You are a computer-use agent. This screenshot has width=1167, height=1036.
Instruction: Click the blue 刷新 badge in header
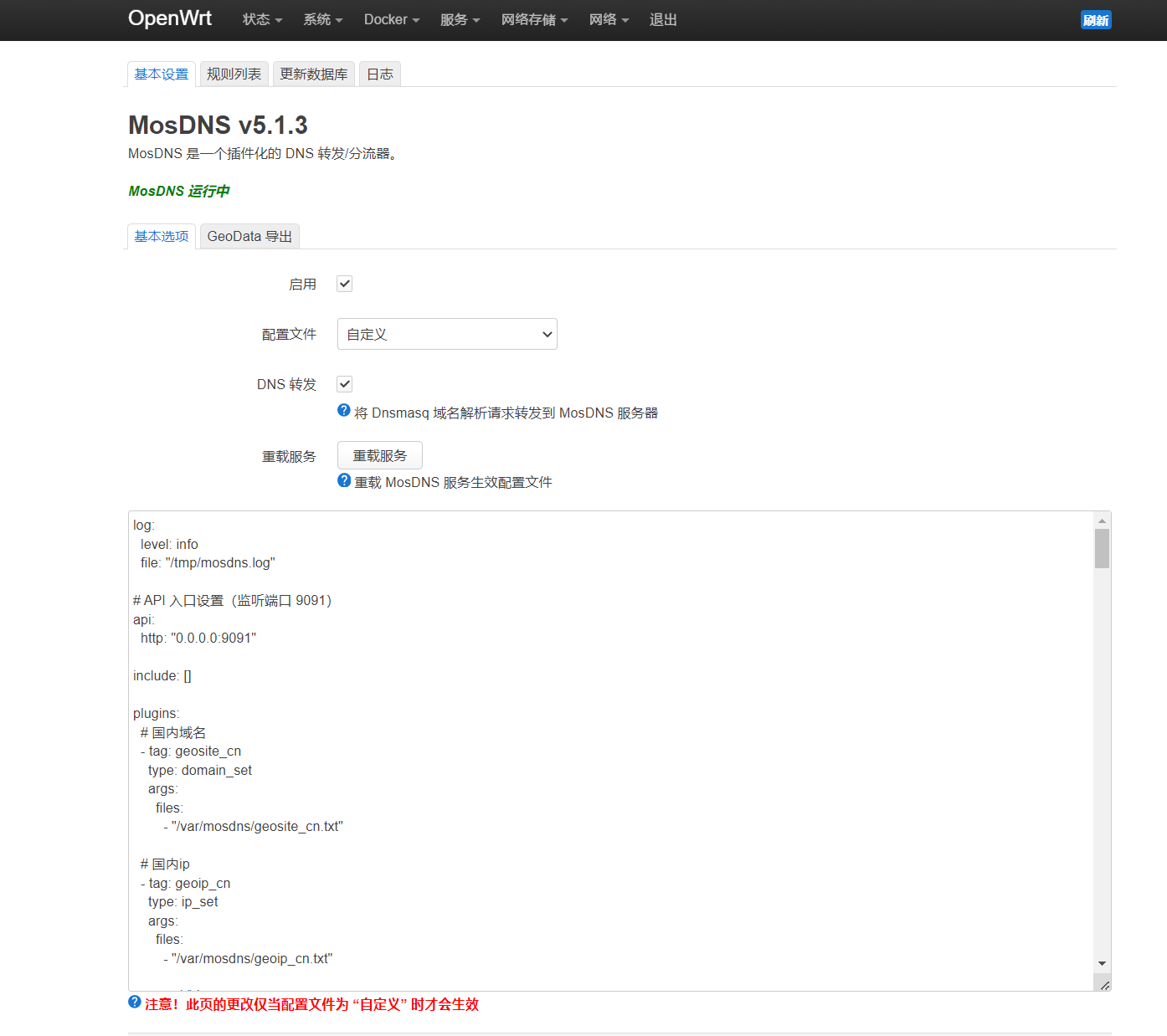click(1095, 20)
